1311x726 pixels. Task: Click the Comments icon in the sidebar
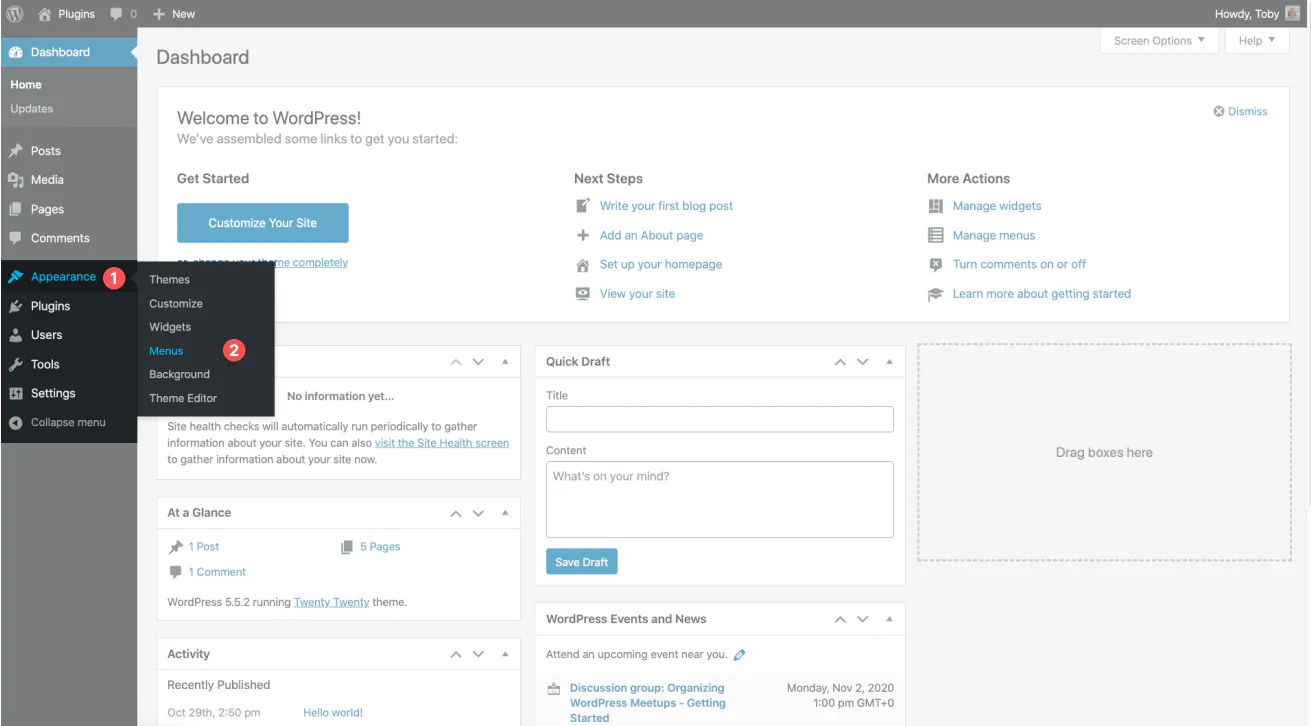(x=16, y=238)
